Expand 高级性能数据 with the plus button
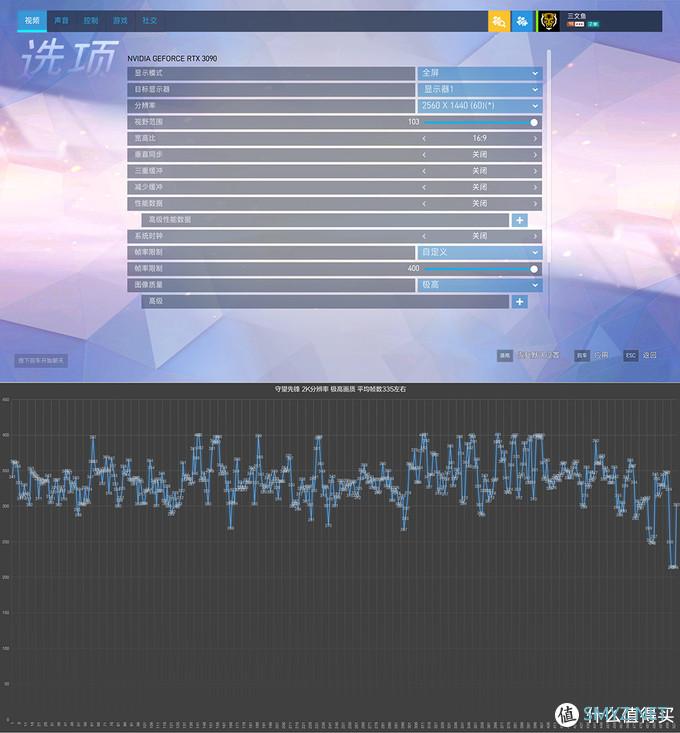680x733 pixels. [520, 220]
